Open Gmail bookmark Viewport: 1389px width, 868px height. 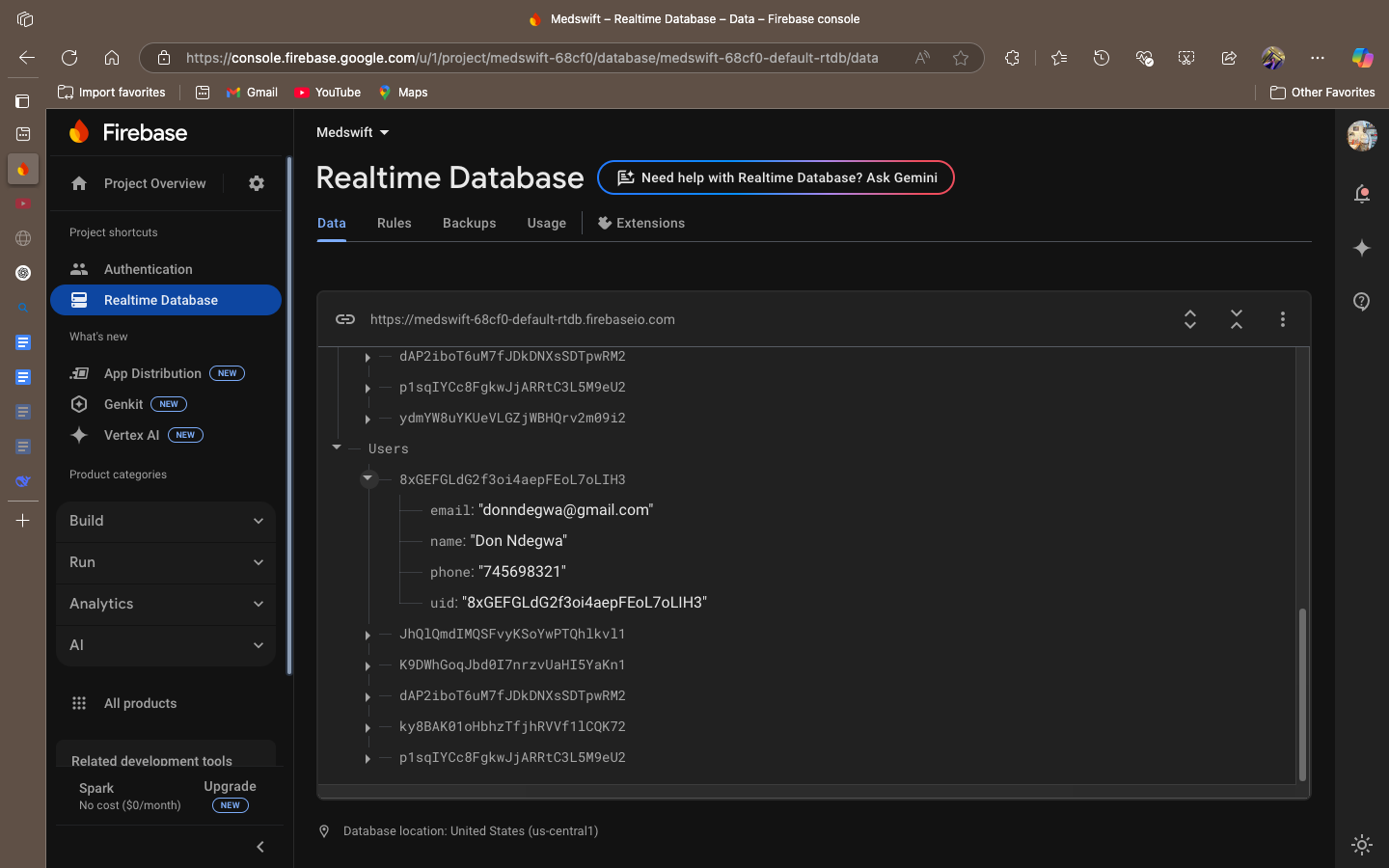click(x=252, y=93)
